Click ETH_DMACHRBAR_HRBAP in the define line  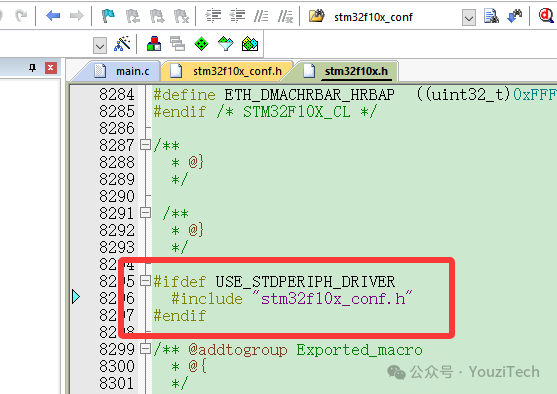click(x=309, y=95)
